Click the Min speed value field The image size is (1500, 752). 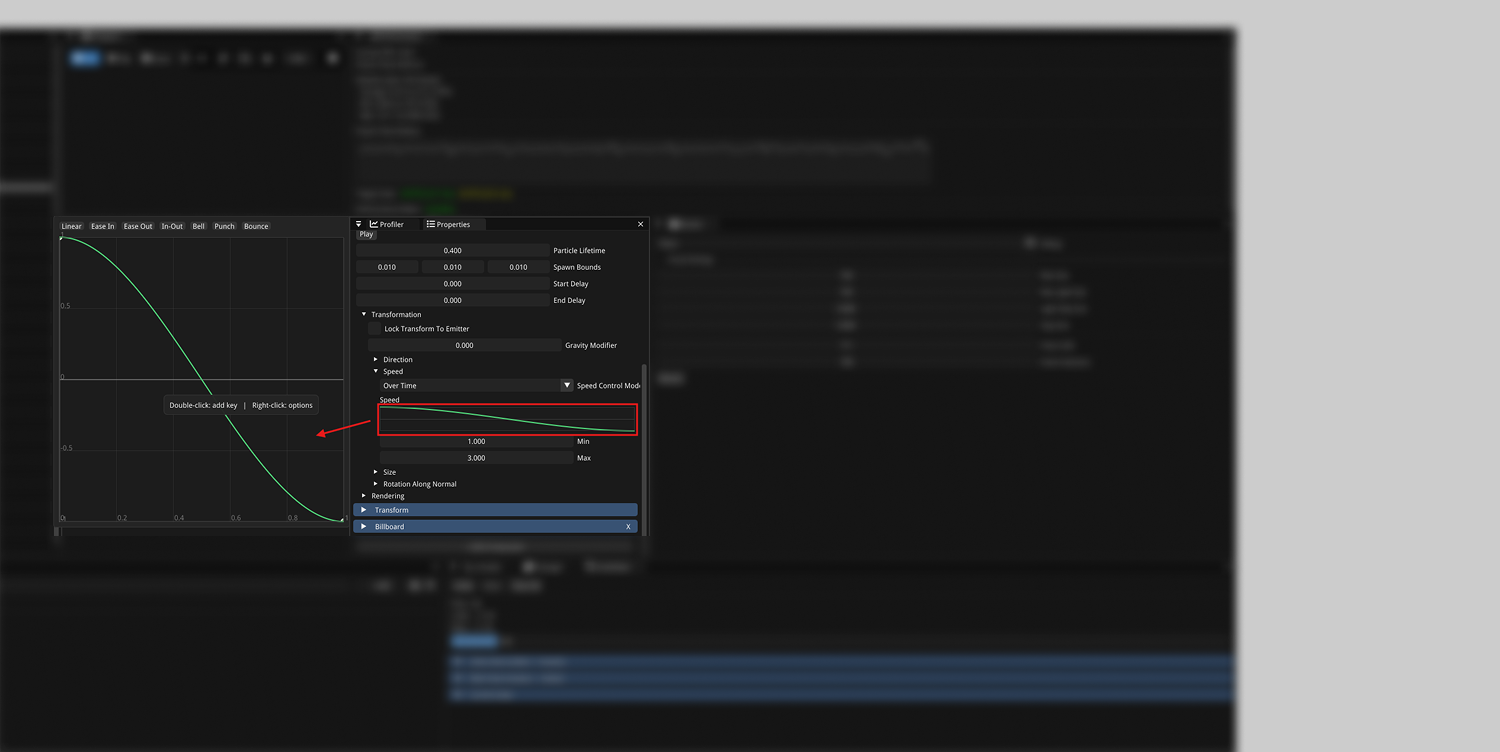pyautogui.click(x=476, y=441)
